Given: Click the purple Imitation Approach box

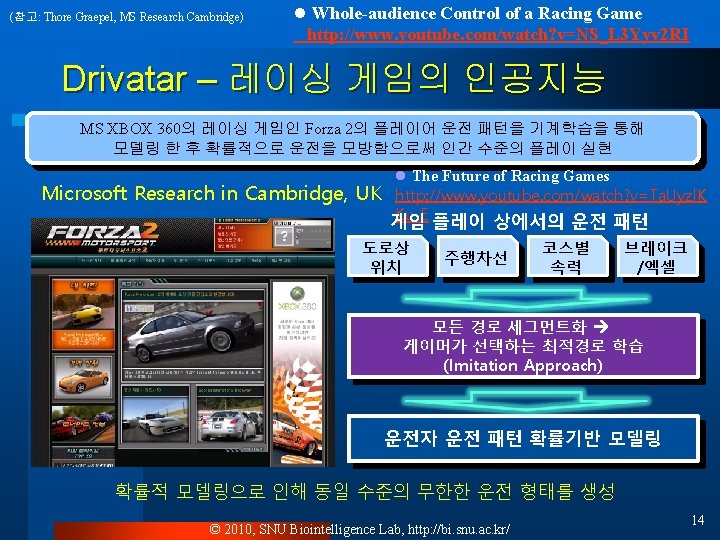Looking at the screenshot, I should (x=523, y=346).
